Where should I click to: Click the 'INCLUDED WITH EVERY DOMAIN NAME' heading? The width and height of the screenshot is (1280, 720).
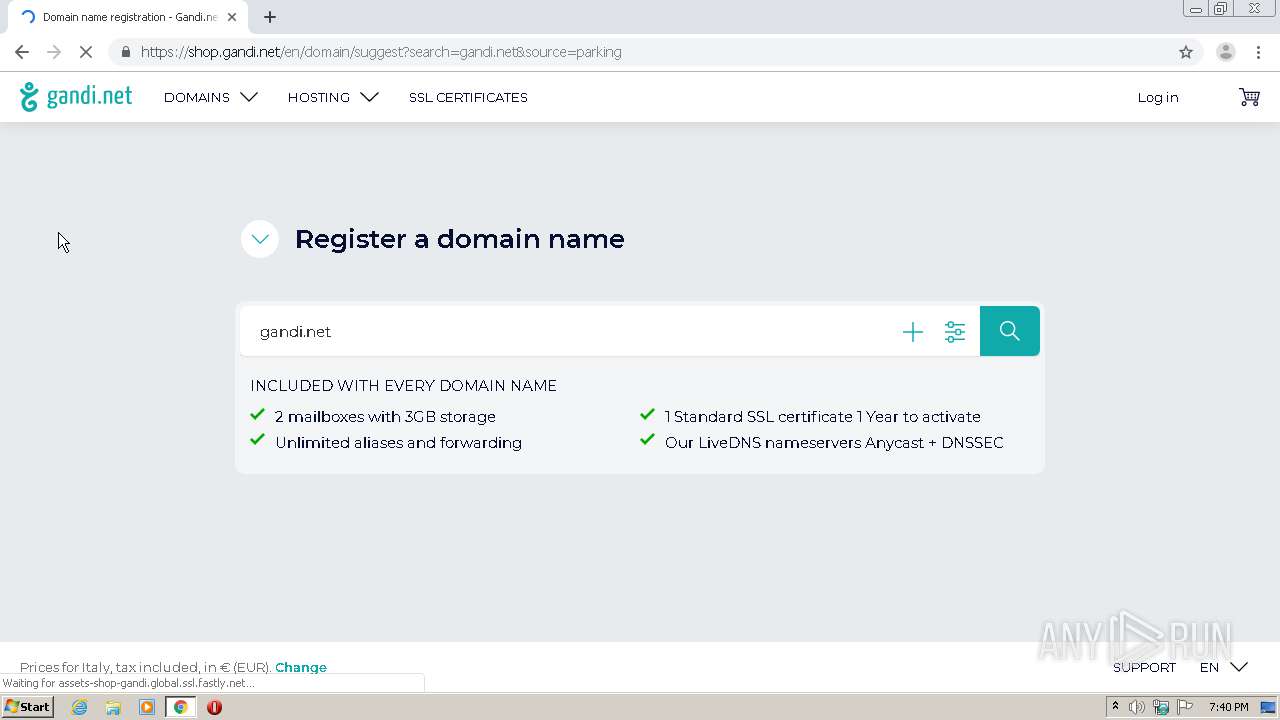coord(404,386)
